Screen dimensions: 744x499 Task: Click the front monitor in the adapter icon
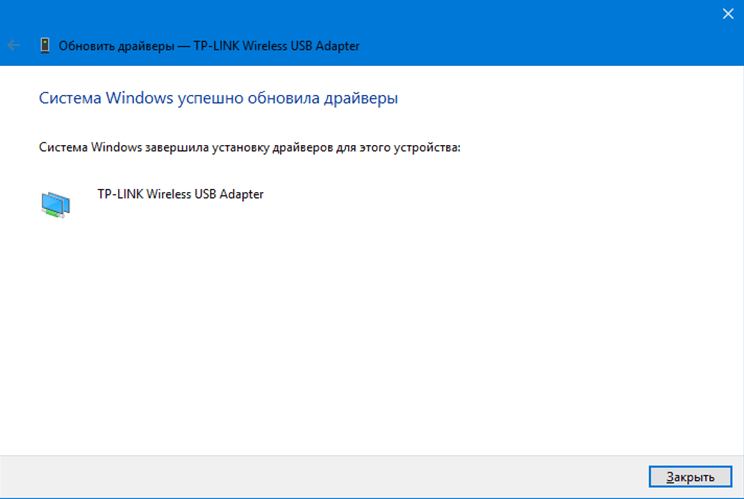(51, 208)
